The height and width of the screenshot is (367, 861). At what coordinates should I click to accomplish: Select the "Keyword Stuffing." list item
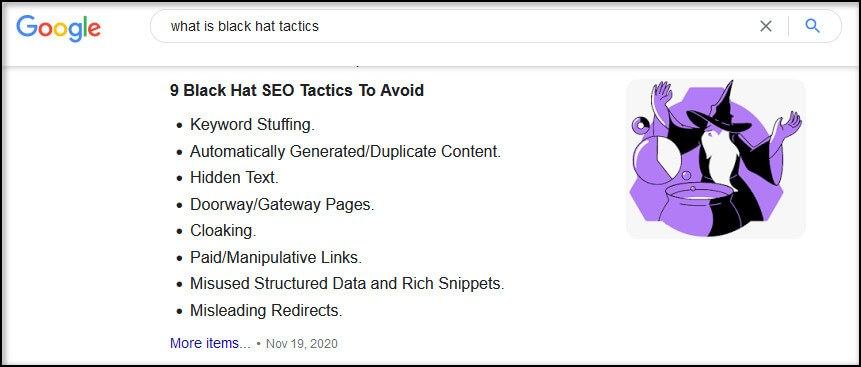pyautogui.click(x=252, y=125)
